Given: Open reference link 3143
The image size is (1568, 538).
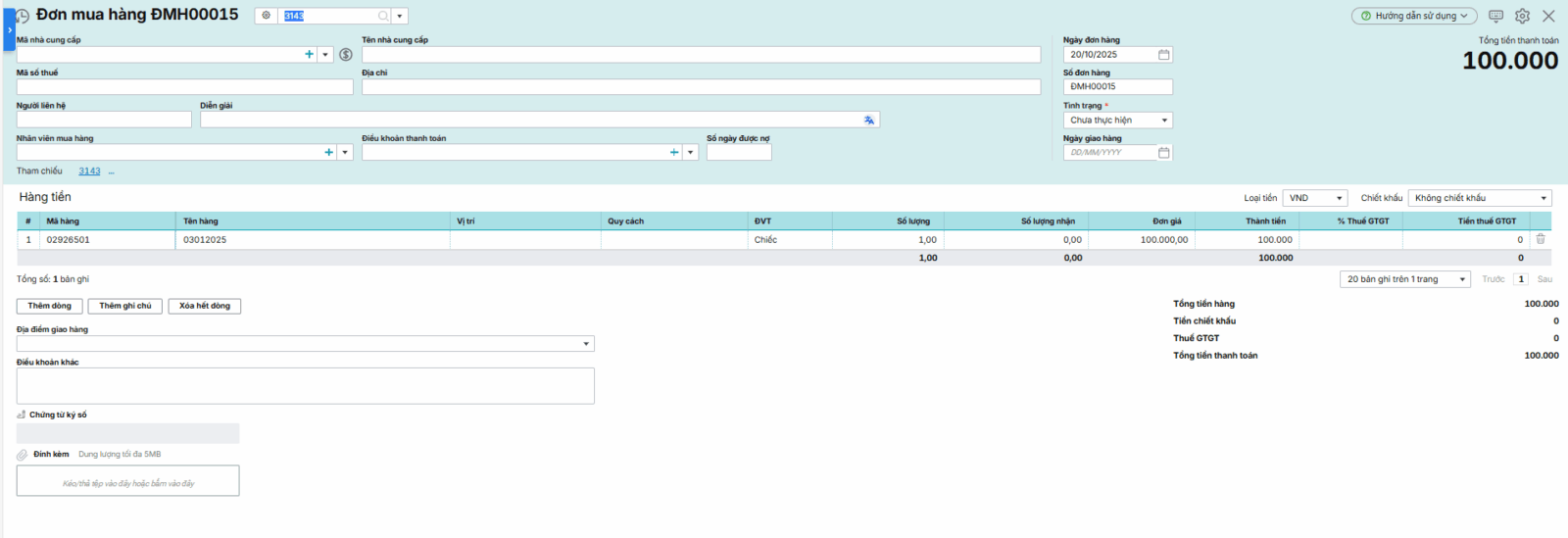Looking at the screenshot, I should [89, 171].
